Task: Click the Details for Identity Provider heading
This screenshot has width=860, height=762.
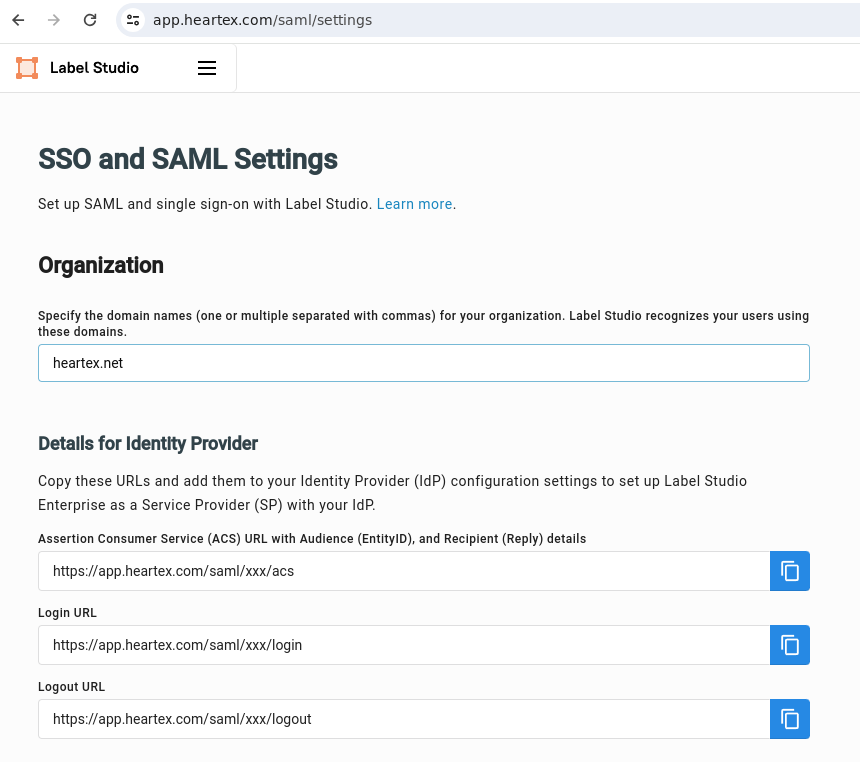Action: tap(148, 443)
